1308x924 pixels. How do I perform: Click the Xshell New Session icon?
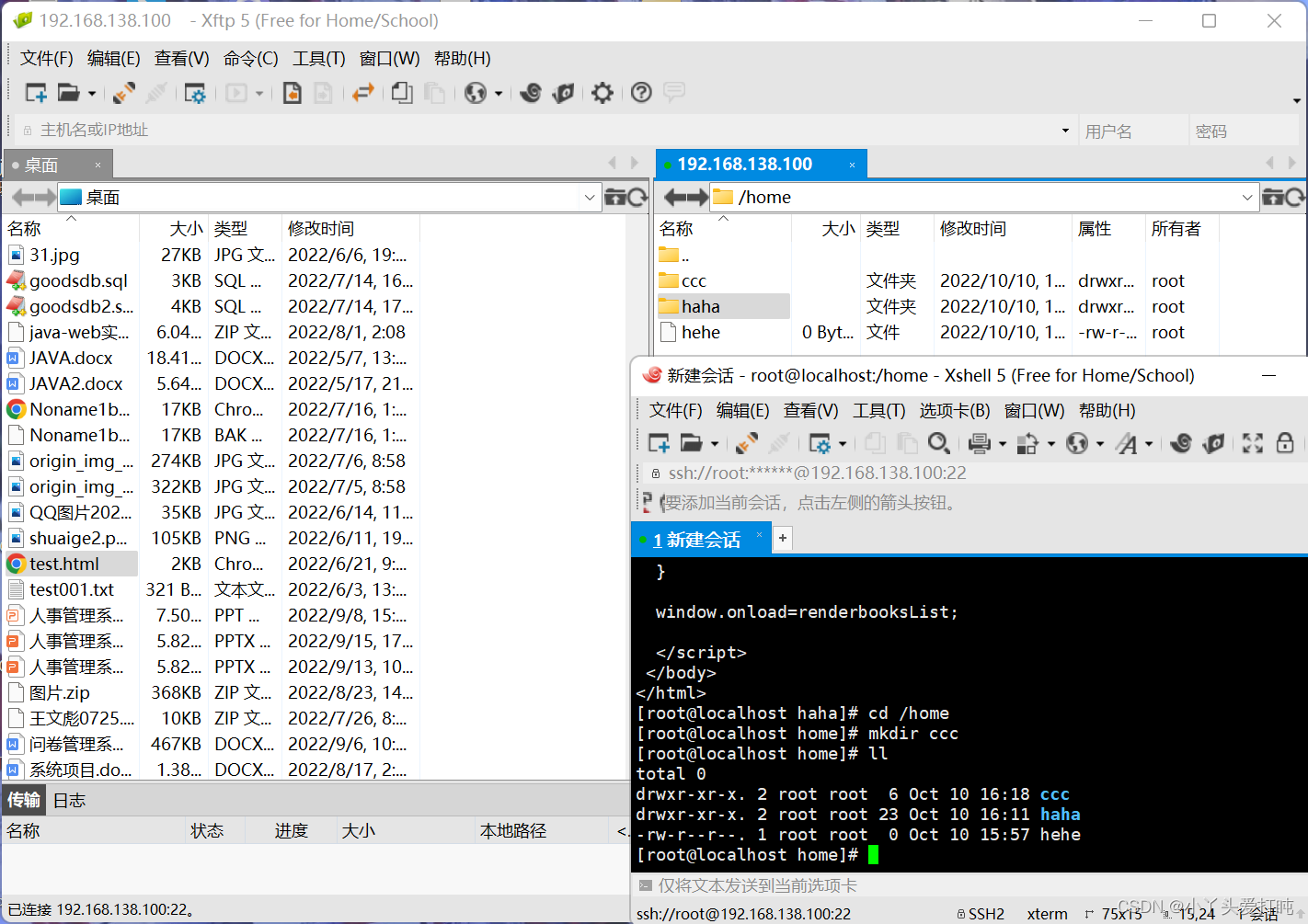[659, 444]
